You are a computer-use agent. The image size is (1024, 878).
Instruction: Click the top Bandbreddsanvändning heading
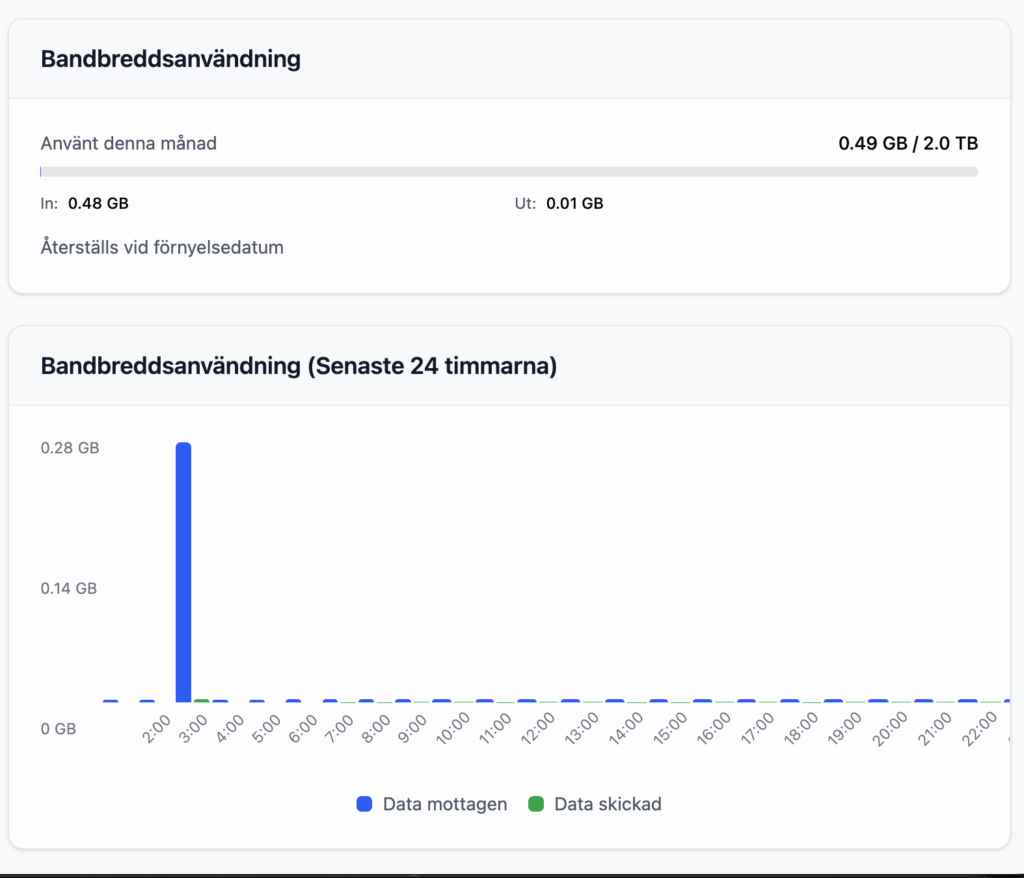click(170, 59)
